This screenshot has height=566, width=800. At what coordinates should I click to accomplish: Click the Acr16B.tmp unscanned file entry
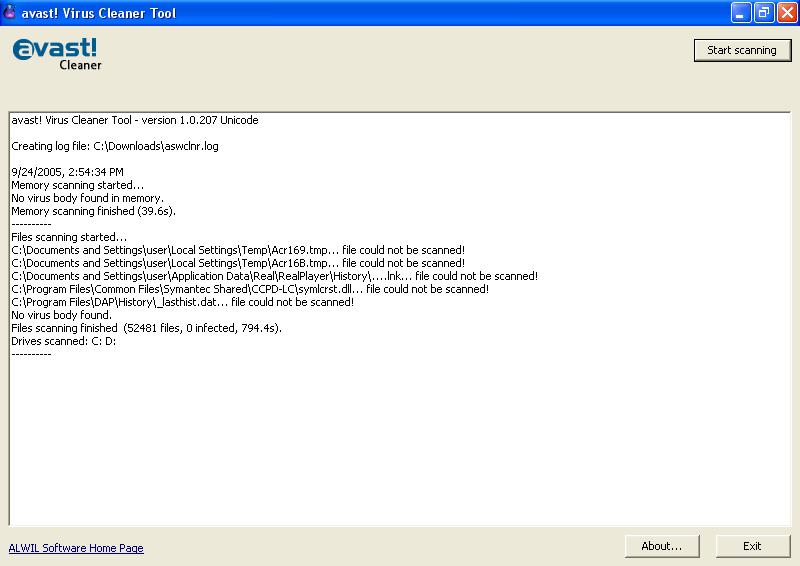tap(237, 263)
